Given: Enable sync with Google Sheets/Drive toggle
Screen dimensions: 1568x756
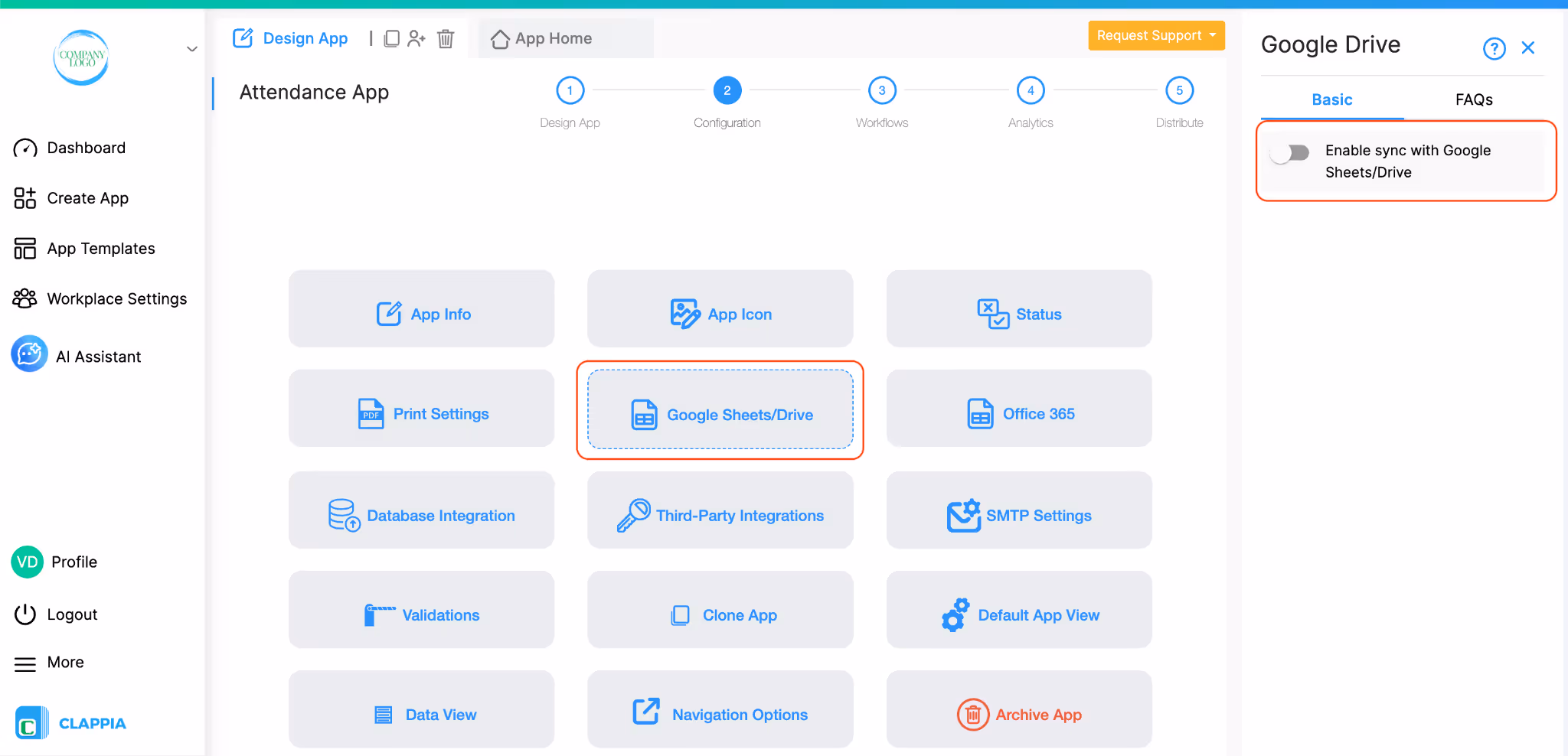Looking at the screenshot, I should tap(1290, 153).
